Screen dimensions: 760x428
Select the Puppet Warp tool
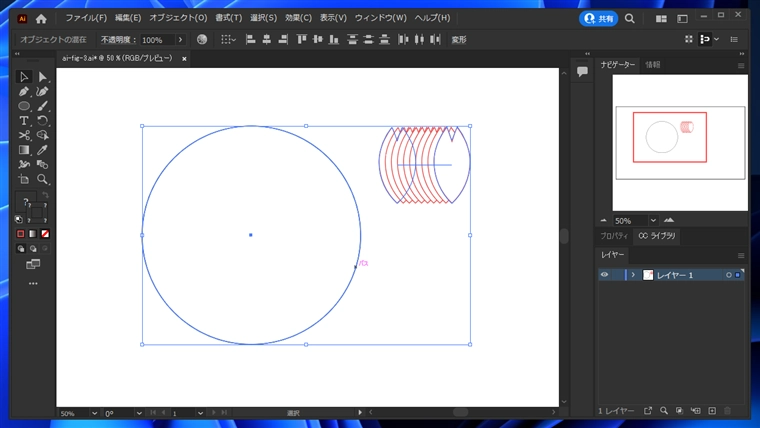click(24, 164)
